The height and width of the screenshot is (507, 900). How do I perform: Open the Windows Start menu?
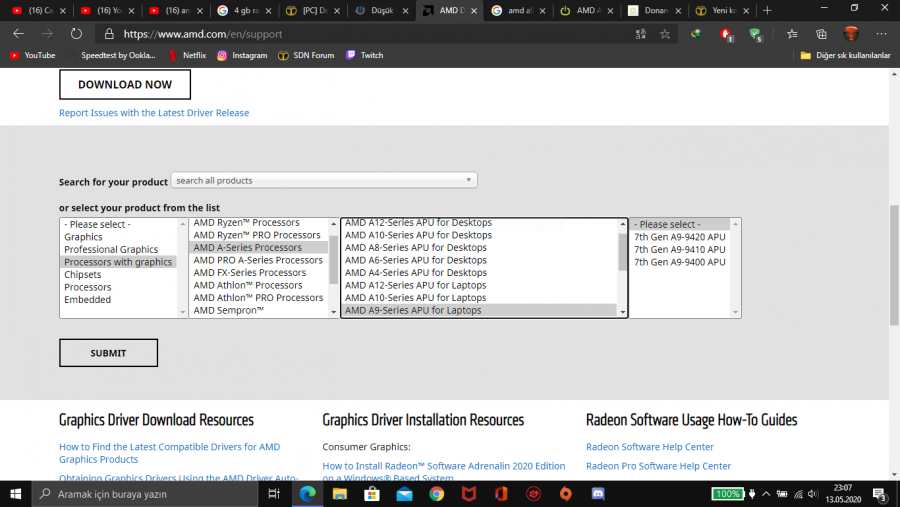[x=15, y=494]
